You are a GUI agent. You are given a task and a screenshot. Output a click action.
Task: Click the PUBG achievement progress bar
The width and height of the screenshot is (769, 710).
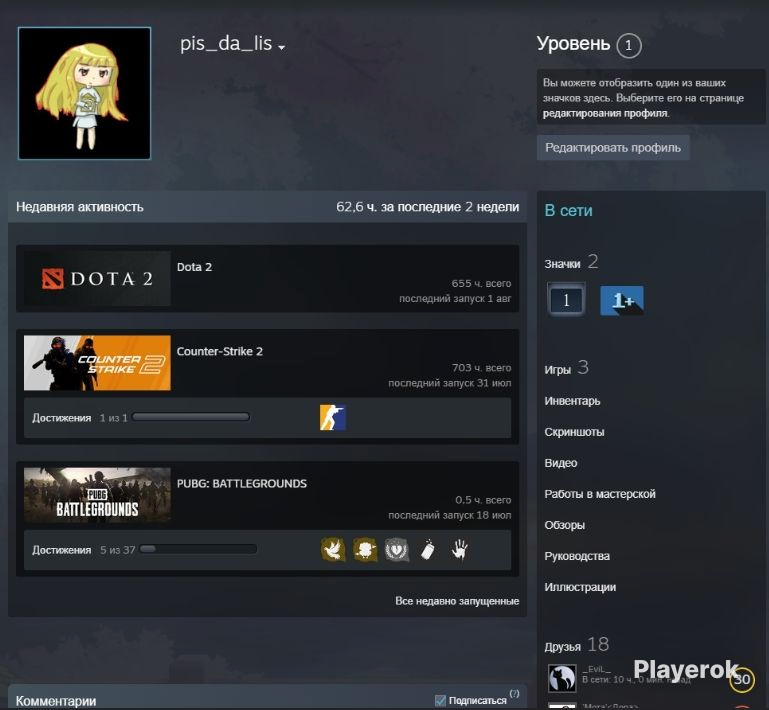coord(198,549)
